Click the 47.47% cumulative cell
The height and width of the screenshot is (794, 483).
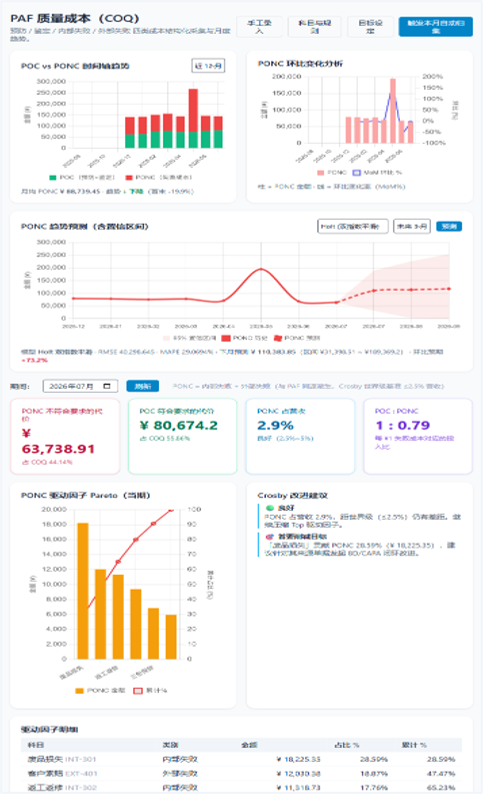click(x=441, y=773)
